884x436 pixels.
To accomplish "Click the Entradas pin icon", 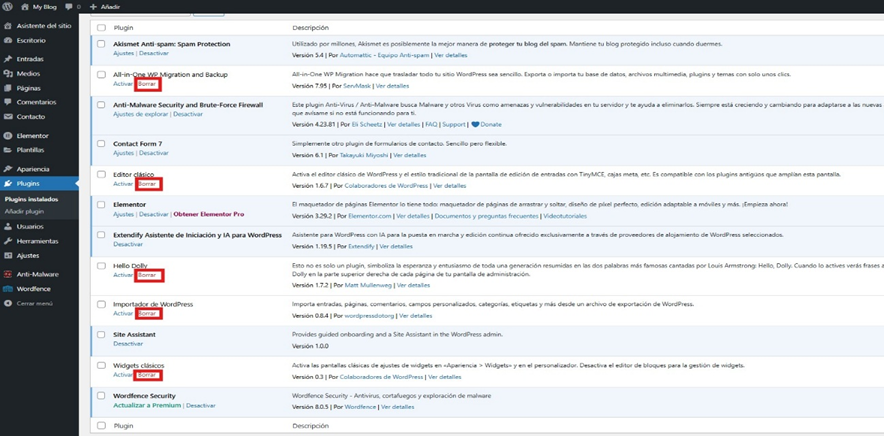I will point(8,59).
